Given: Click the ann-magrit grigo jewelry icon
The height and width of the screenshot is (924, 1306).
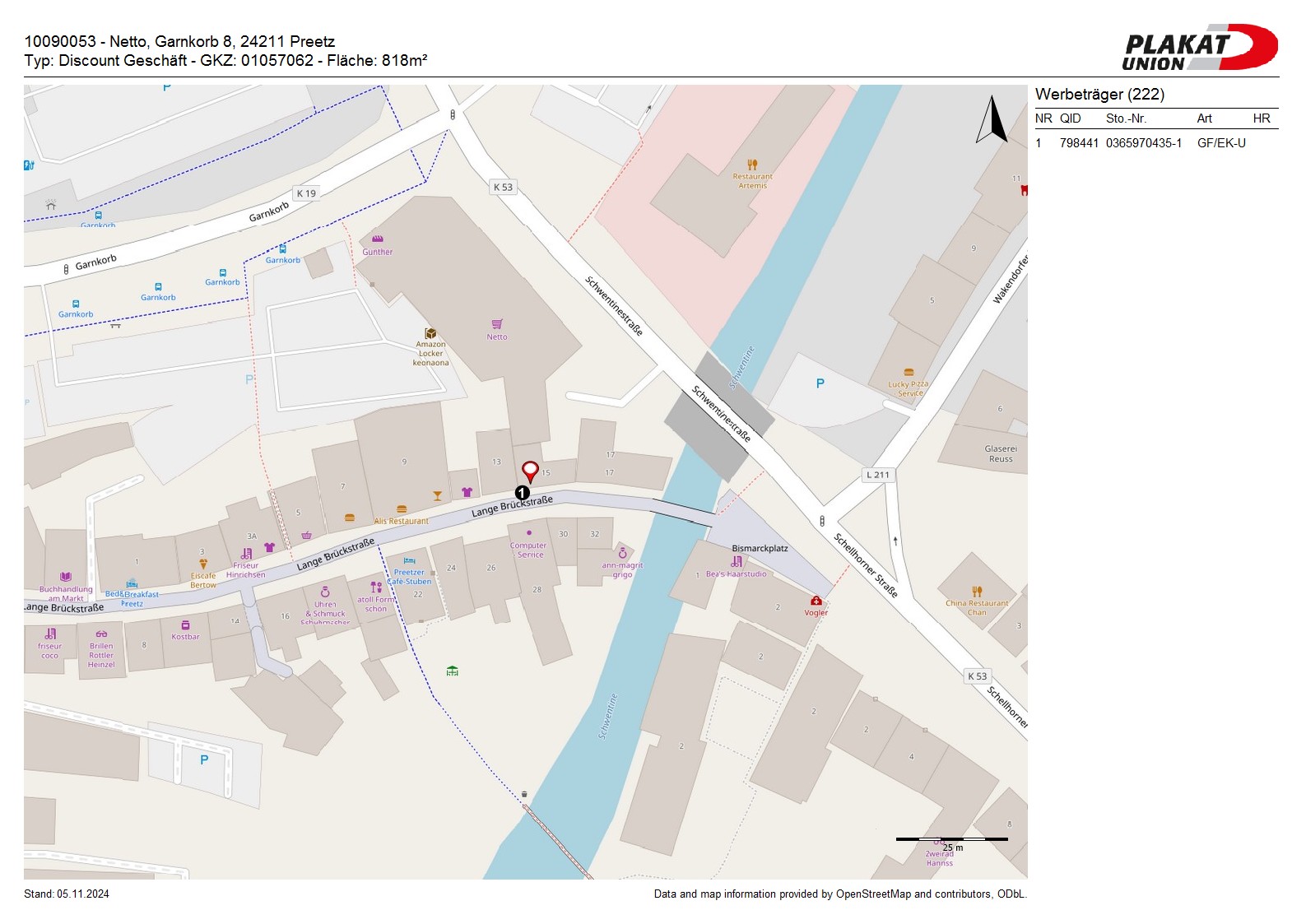Looking at the screenshot, I should click(x=623, y=554).
